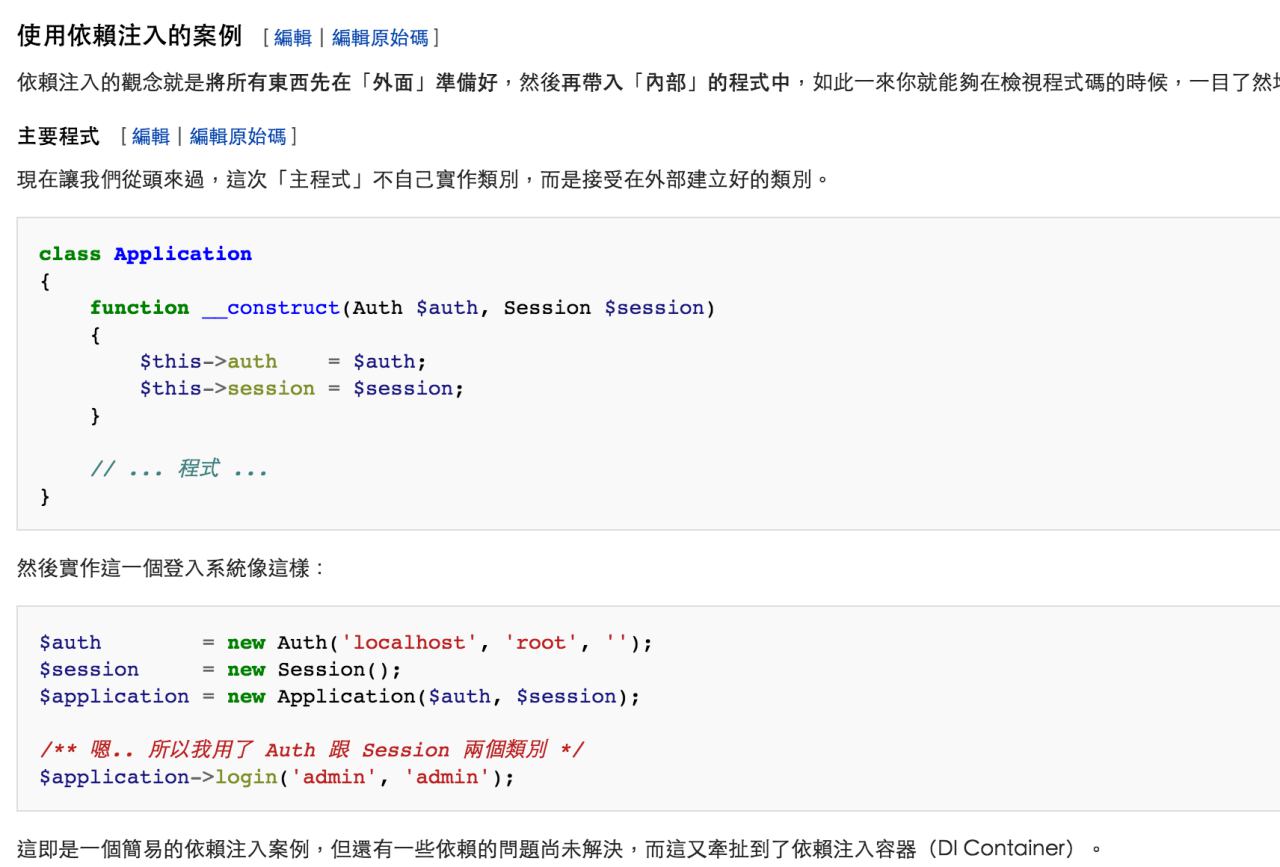Open 編輯原始碼 link next to 主要程式
The image size is (1280, 867).
[240, 134]
